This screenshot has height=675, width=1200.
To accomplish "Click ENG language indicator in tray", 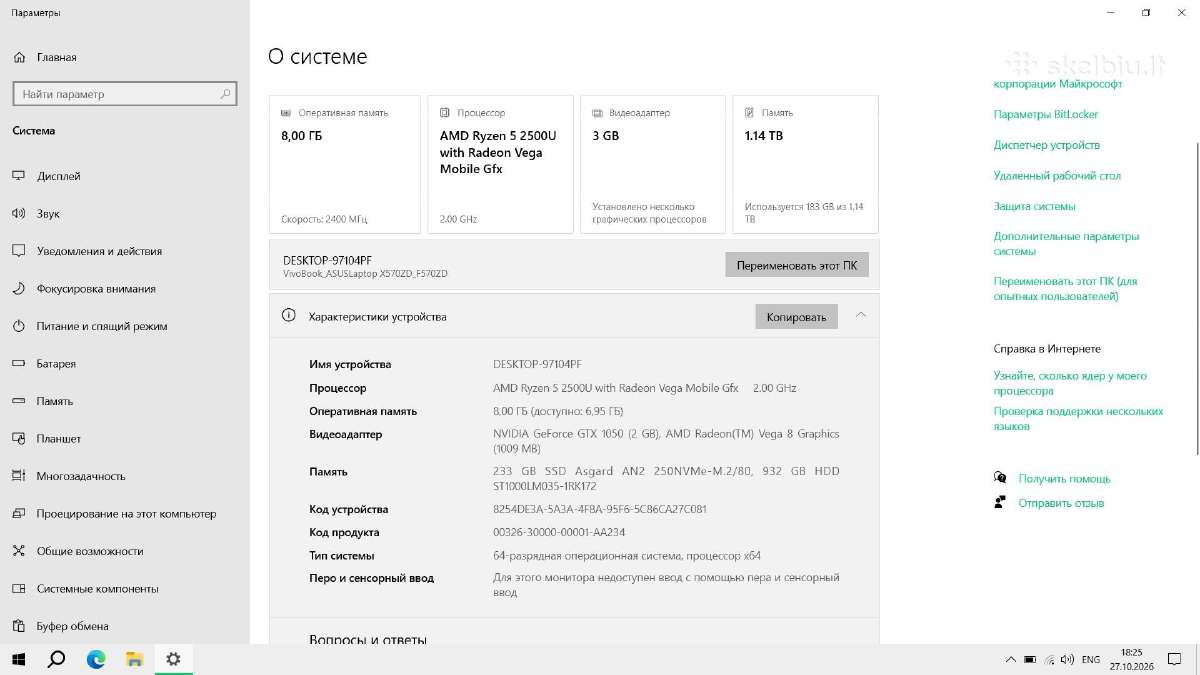I will pyautogui.click(x=1091, y=660).
